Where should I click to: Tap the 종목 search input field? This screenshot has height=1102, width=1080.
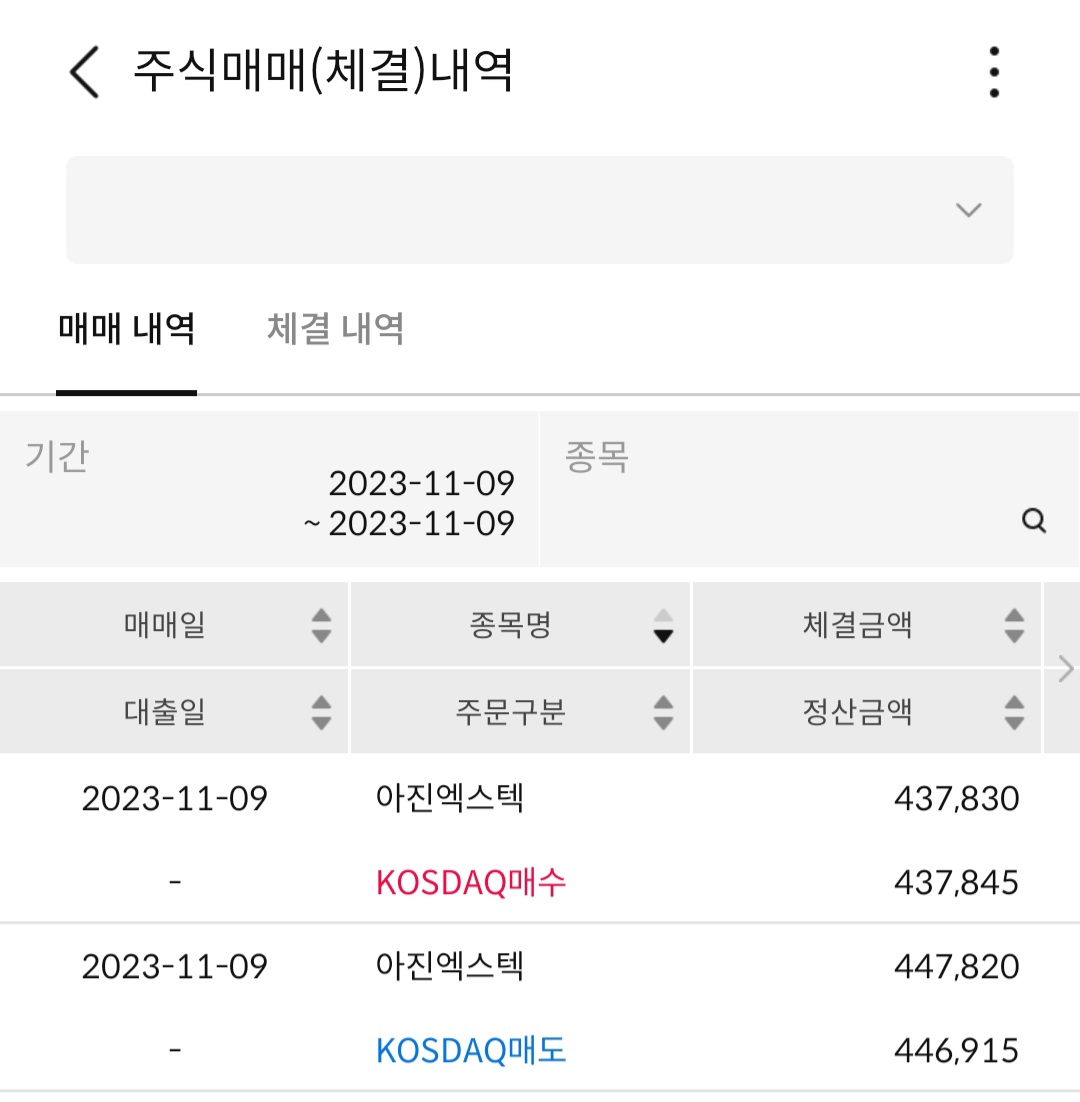809,489
